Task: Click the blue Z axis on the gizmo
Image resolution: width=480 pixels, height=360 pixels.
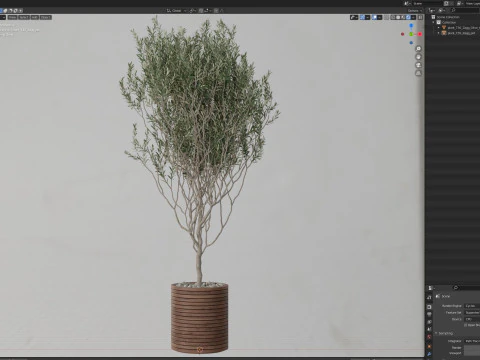Action: coord(411,25)
